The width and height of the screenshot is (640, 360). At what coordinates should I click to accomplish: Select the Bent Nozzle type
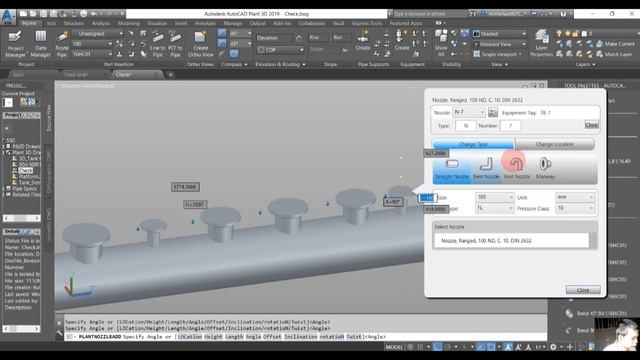tap(486, 168)
